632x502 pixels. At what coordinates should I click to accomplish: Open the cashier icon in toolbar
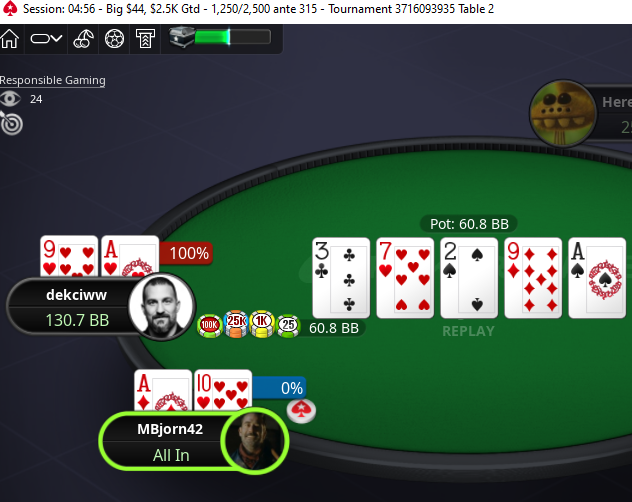(145, 39)
